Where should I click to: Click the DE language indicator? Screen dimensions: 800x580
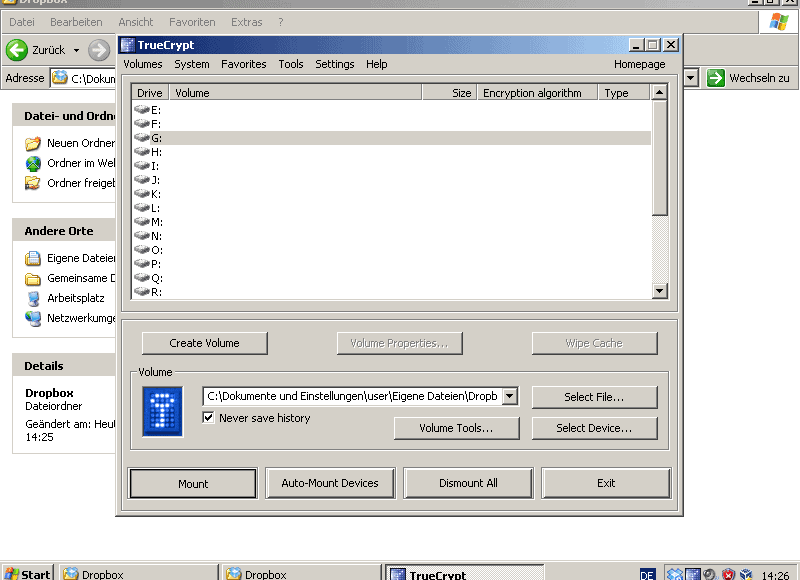coord(647,575)
